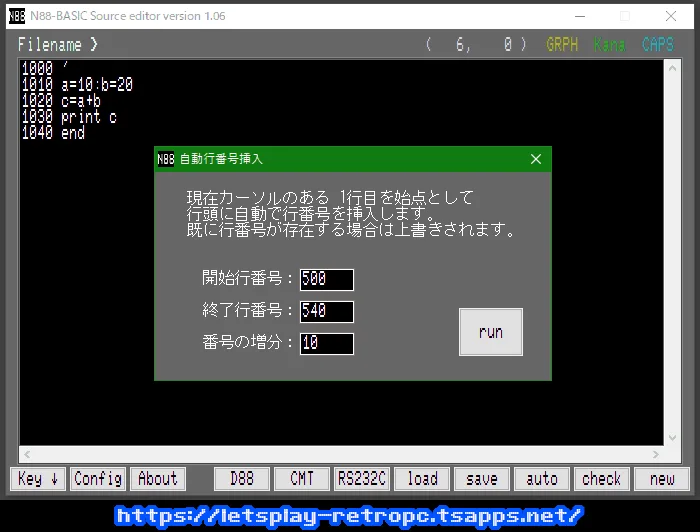The height and width of the screenshot is (532, 700).
Task: Toggle the GRPH indicator
Action: [x=562, y=45]
